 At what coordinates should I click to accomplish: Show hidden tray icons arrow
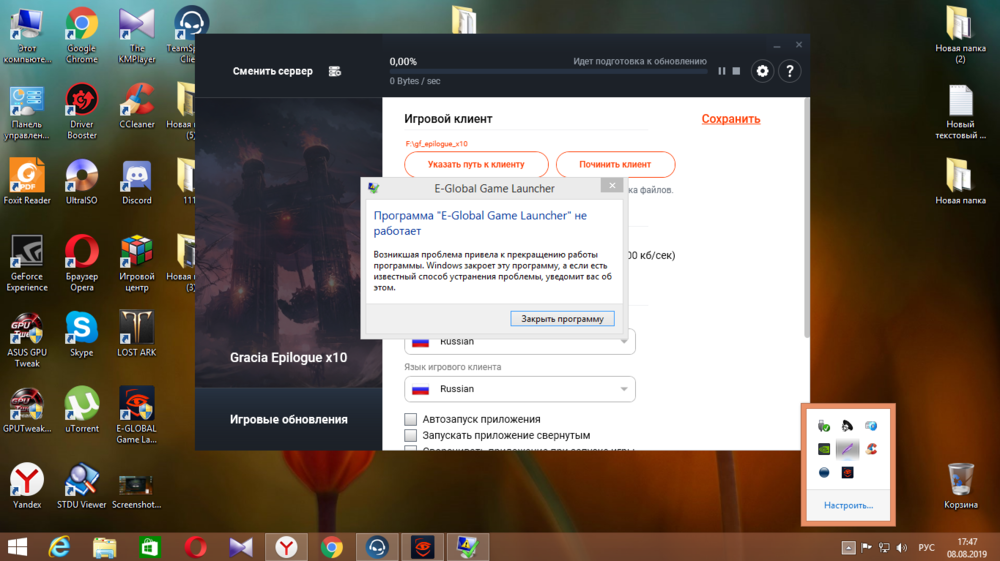pos(848,548)
